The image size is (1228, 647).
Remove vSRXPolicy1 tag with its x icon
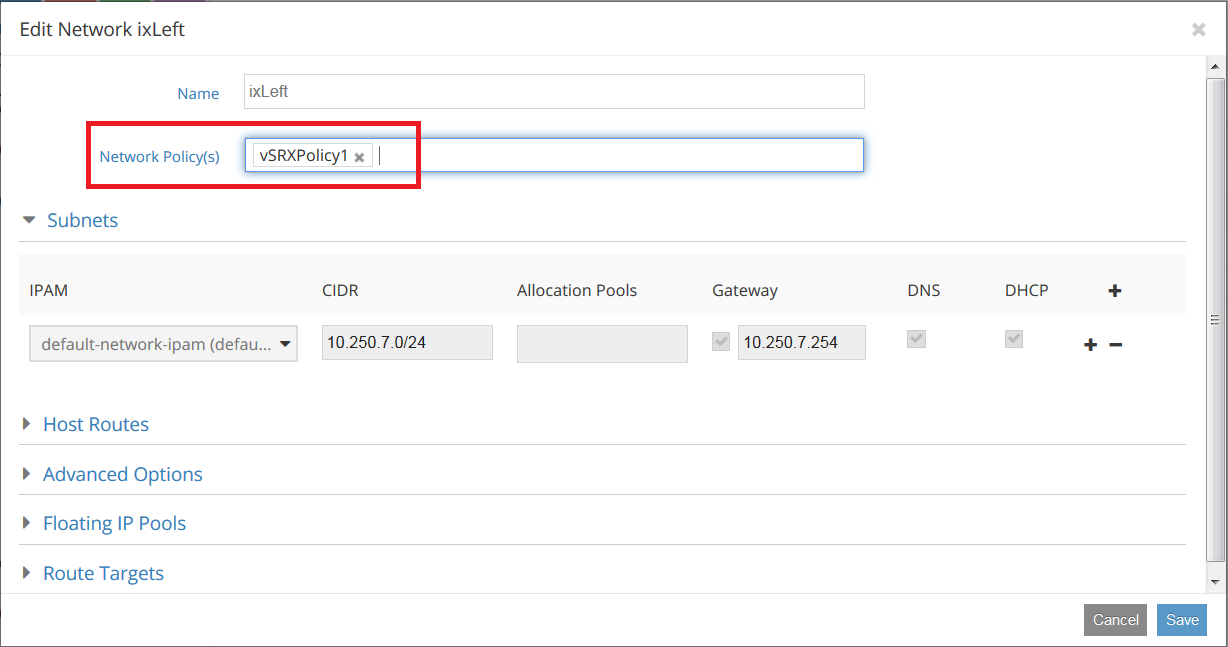pos(359,157)
